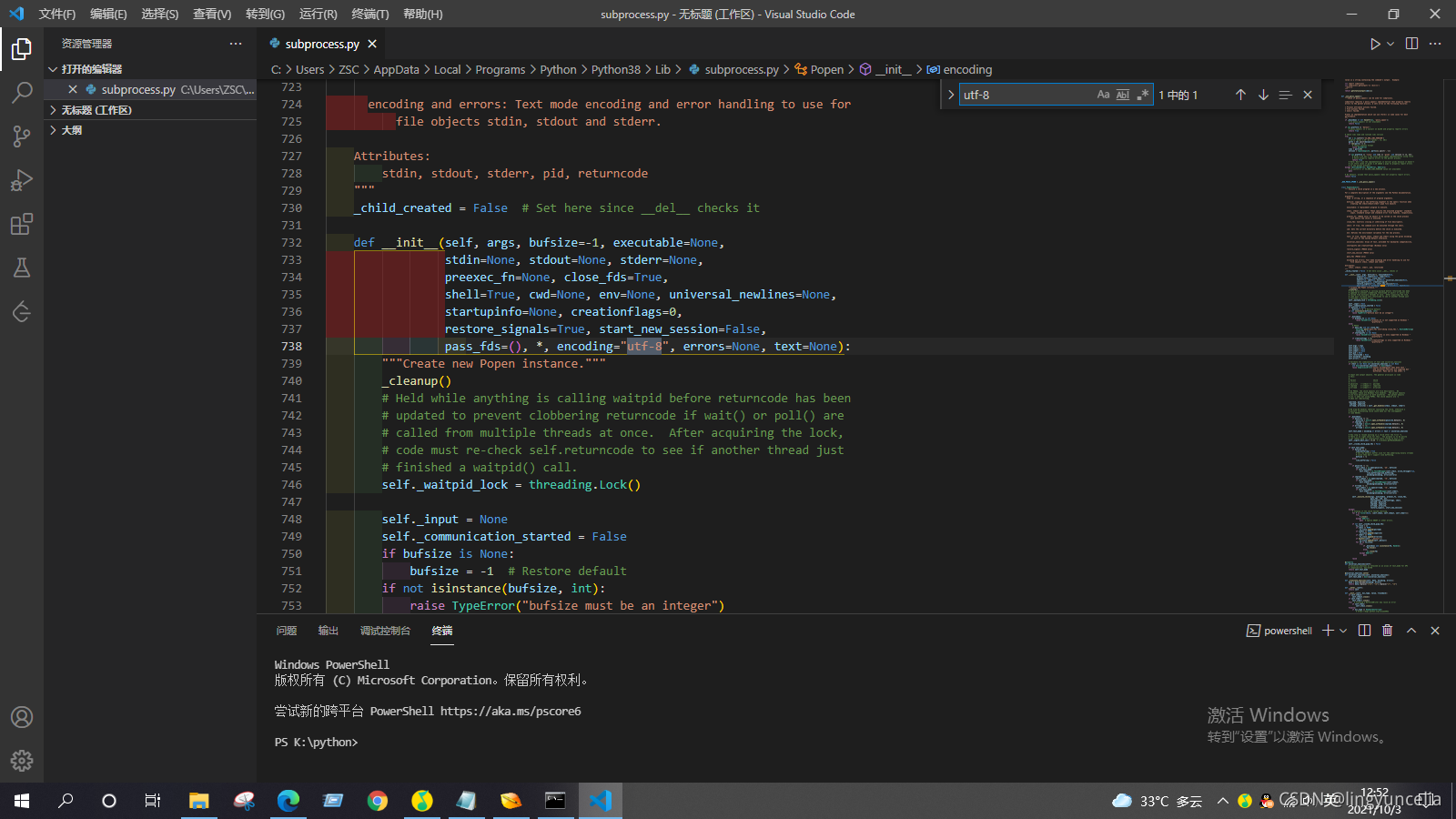
Task: Maximize the panel size chevron
Action: (1411, 631)
